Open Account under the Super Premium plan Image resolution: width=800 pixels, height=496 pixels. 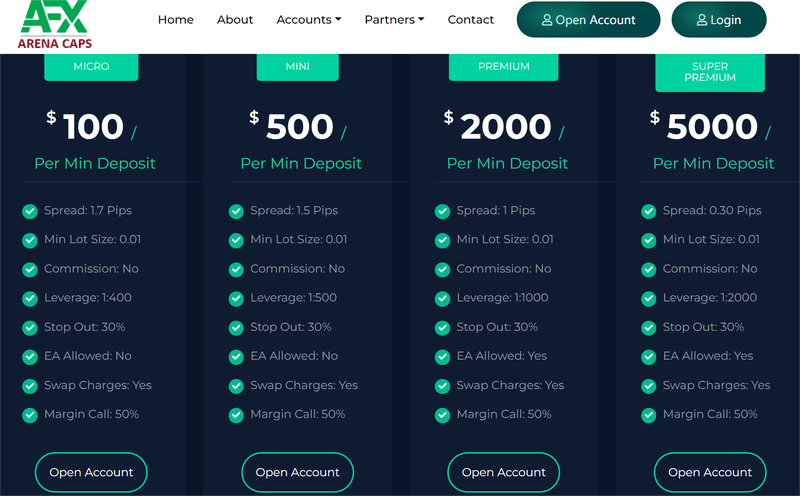(x=710, y=472)
